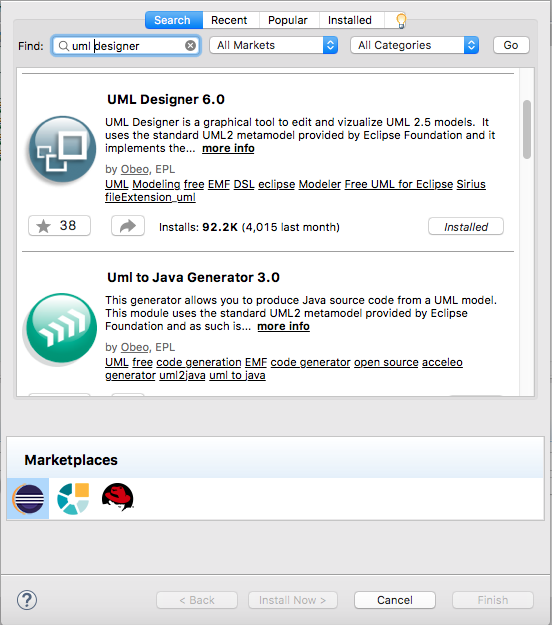Click the Back button

click(x=197, y=600)
